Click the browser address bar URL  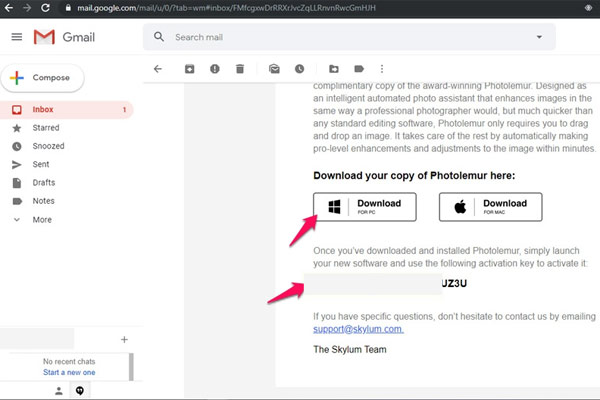tap(226, 8)
